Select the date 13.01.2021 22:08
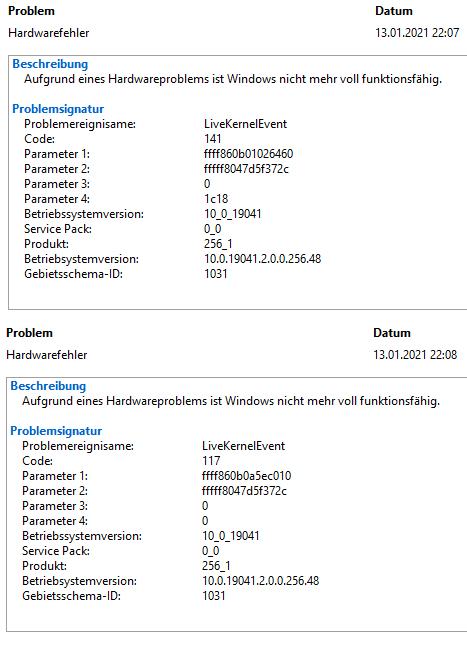The height and width of the screenshot is (650, 467). 415,355
